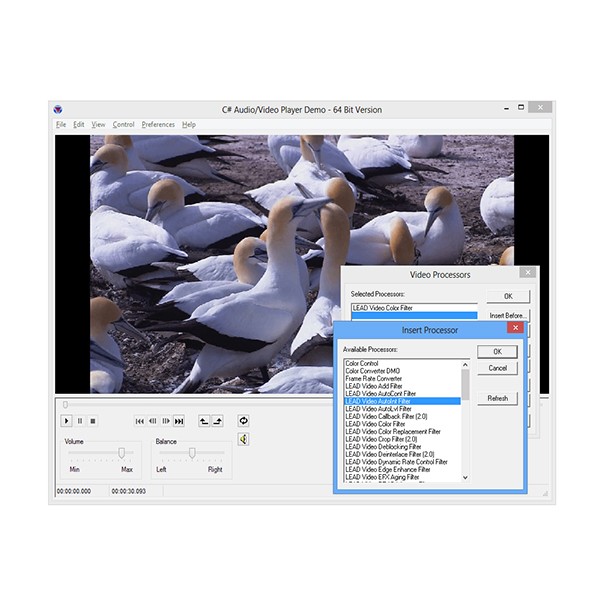Open the Control menu

click(123, 125)
